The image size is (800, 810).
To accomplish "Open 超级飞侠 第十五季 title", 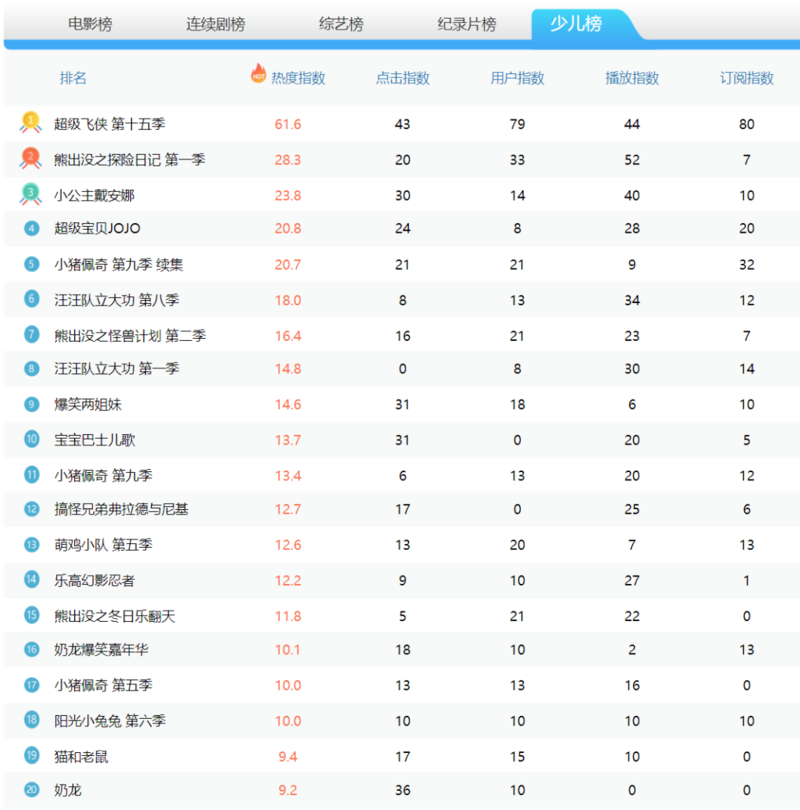I will coord(109,124).
